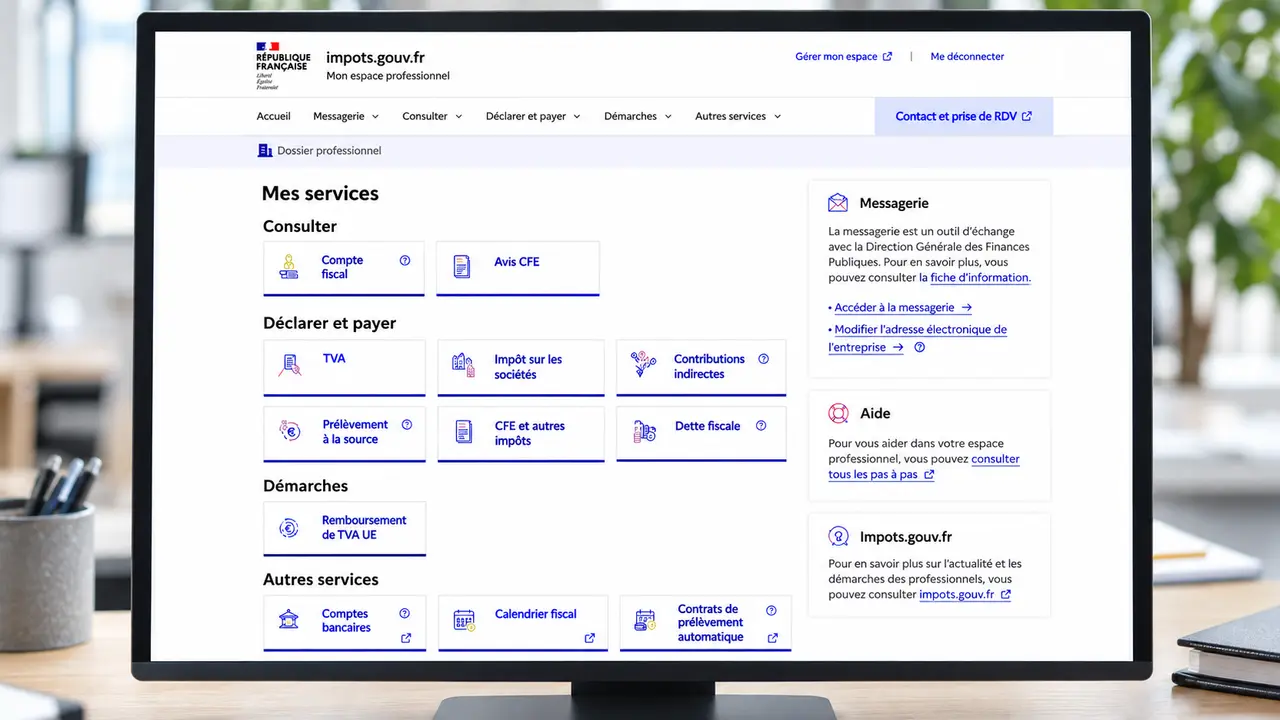Click the Prélèvement à la source icon
The image size is (1280, 720).
pos(290,432)
